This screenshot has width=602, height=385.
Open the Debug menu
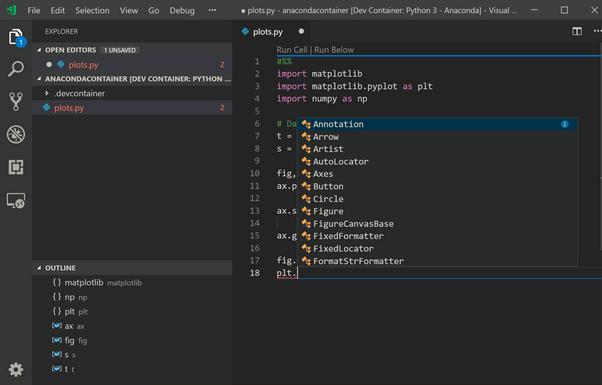pyautogui.click(x=182, y=10)
